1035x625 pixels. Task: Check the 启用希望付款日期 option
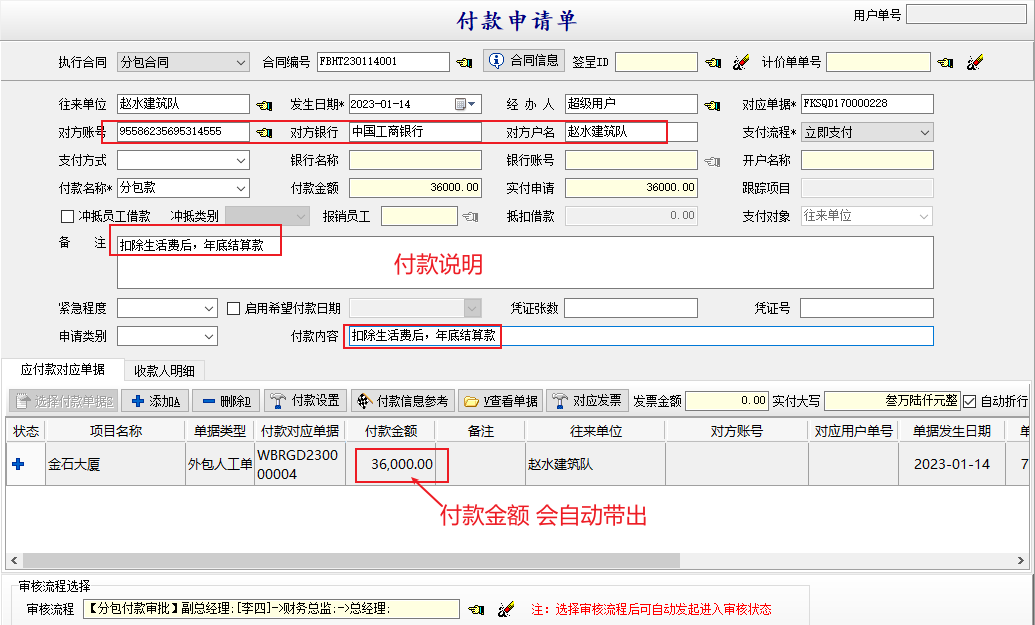coord(234,308)
